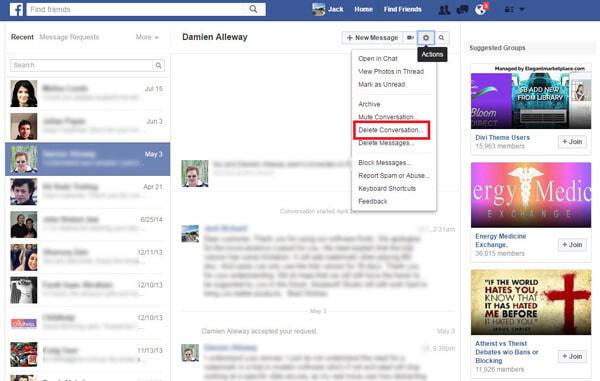Viewport: 600px width, 381px height.
Task: Choose Report Spam or Abuse
Action: click(x=394, y=176)
